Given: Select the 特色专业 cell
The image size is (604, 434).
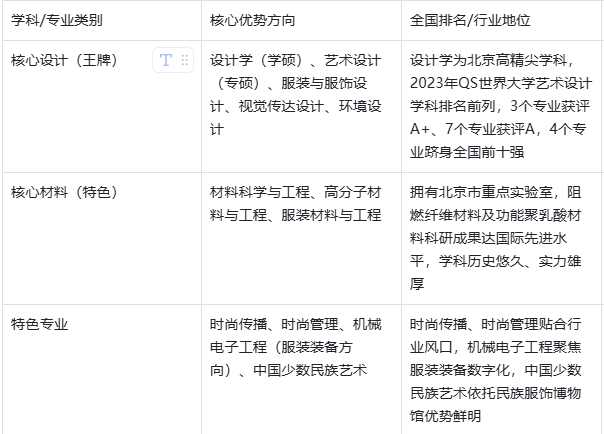Looking at the screenshot, I should point(40,324).
